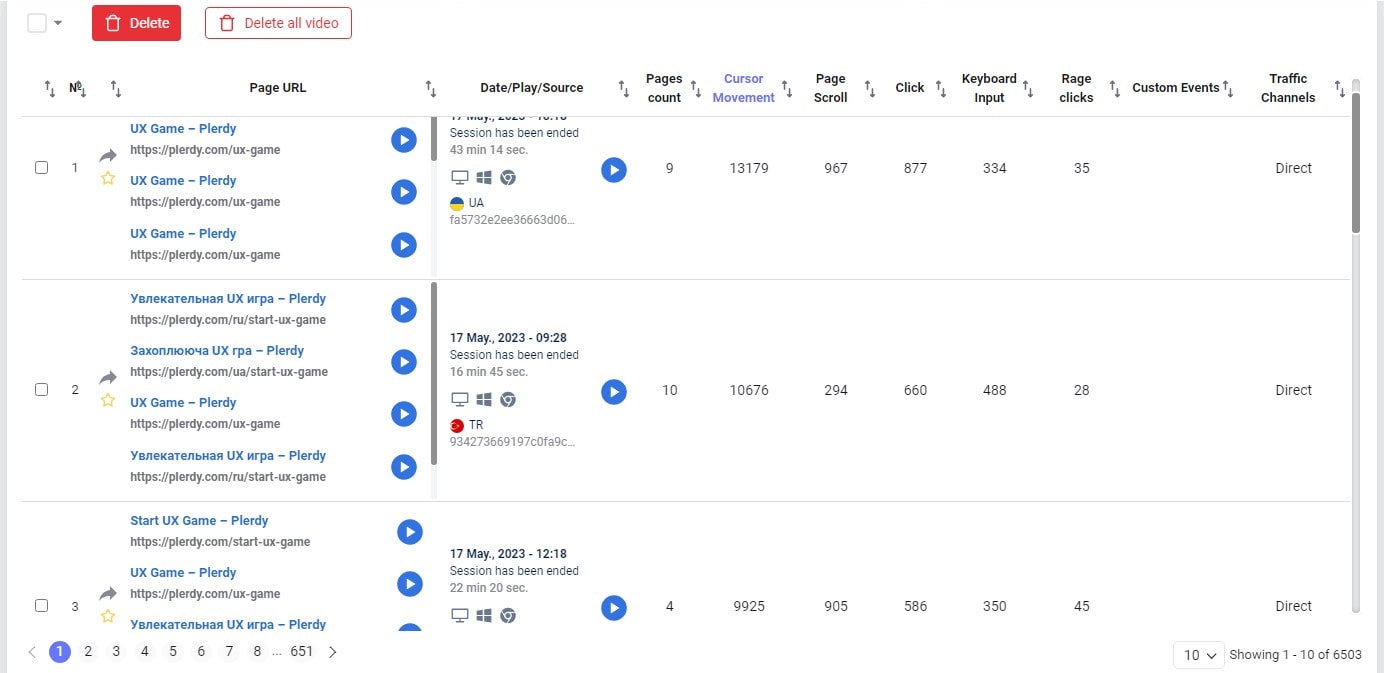Play the Захоплююча UX гра page video
This screenshot has width=1384, height=673.
pos(404,361)
